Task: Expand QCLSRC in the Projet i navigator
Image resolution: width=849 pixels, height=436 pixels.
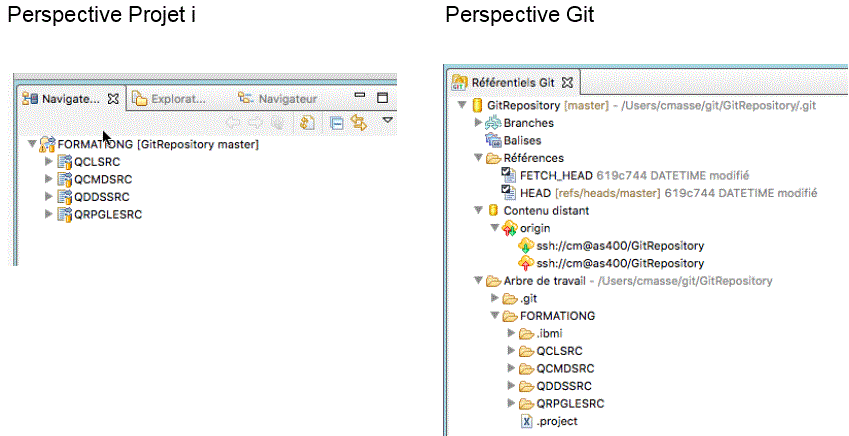Action: [x=49, y=161]
